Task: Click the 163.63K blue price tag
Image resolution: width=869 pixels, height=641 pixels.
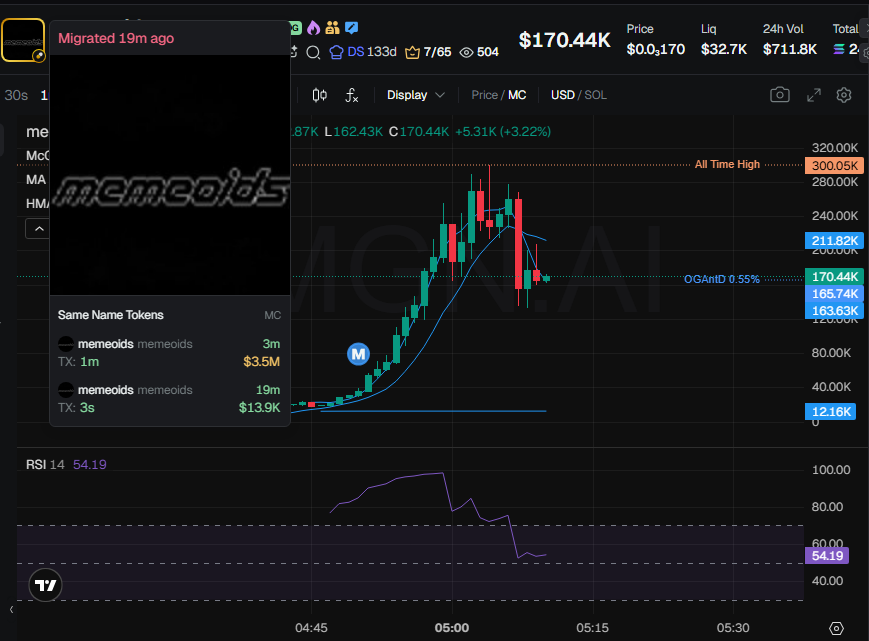Action: coord(834,311)
